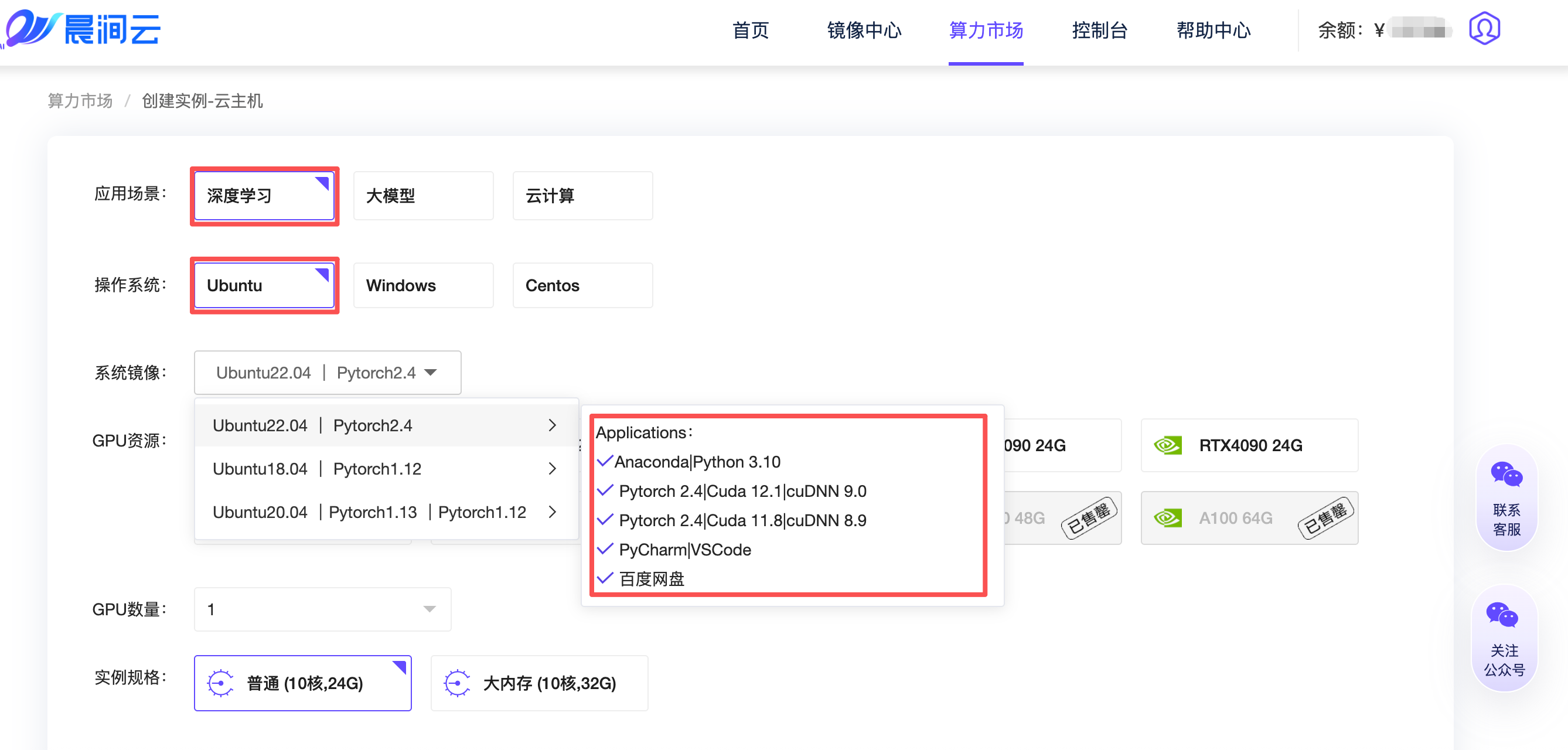Click the A100 64G Nvidia icon
Viewport: 1568px width, 750px height.
tap(1167, 518)
